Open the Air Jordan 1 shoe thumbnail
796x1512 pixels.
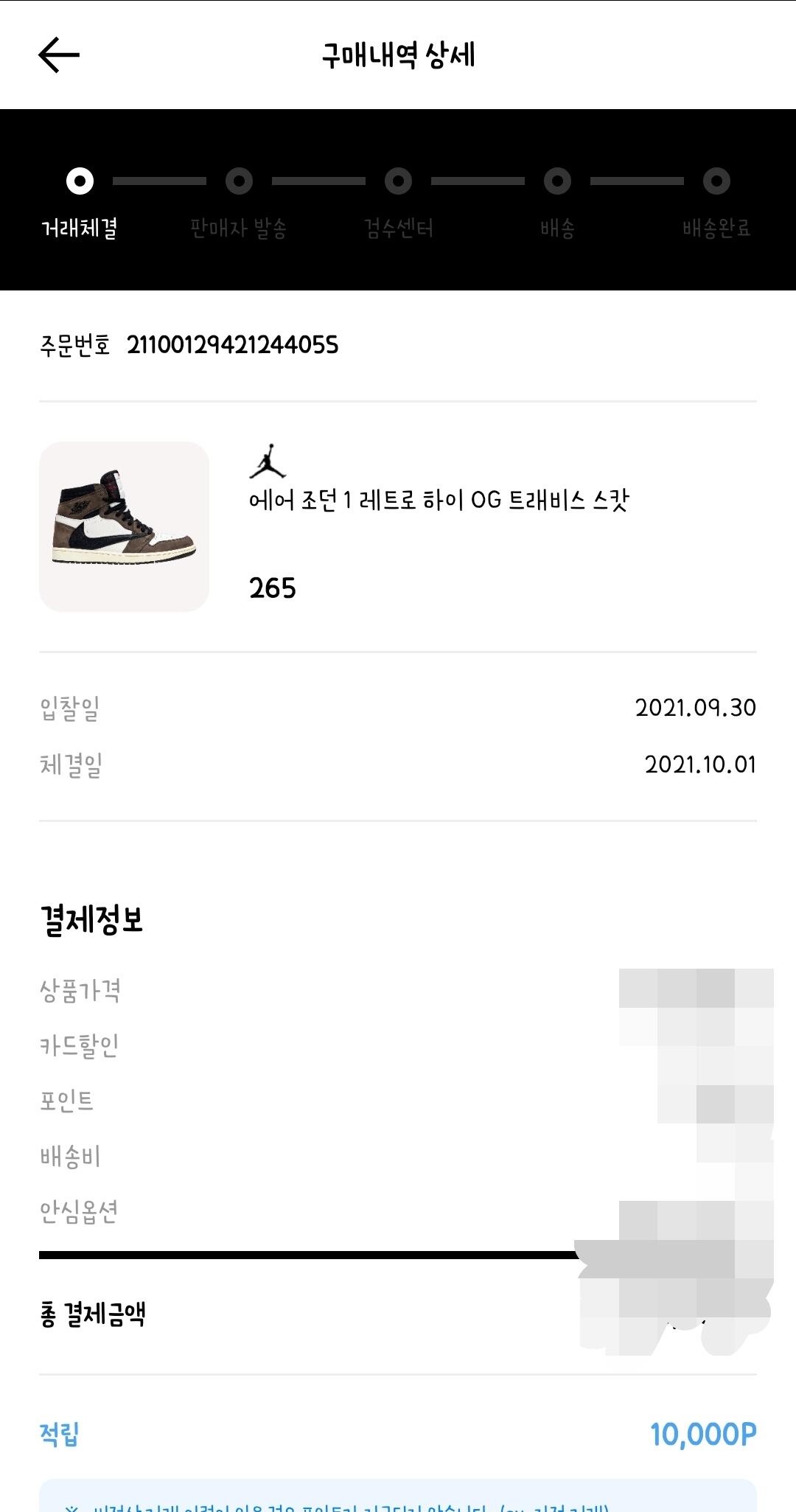click(124, 526)
